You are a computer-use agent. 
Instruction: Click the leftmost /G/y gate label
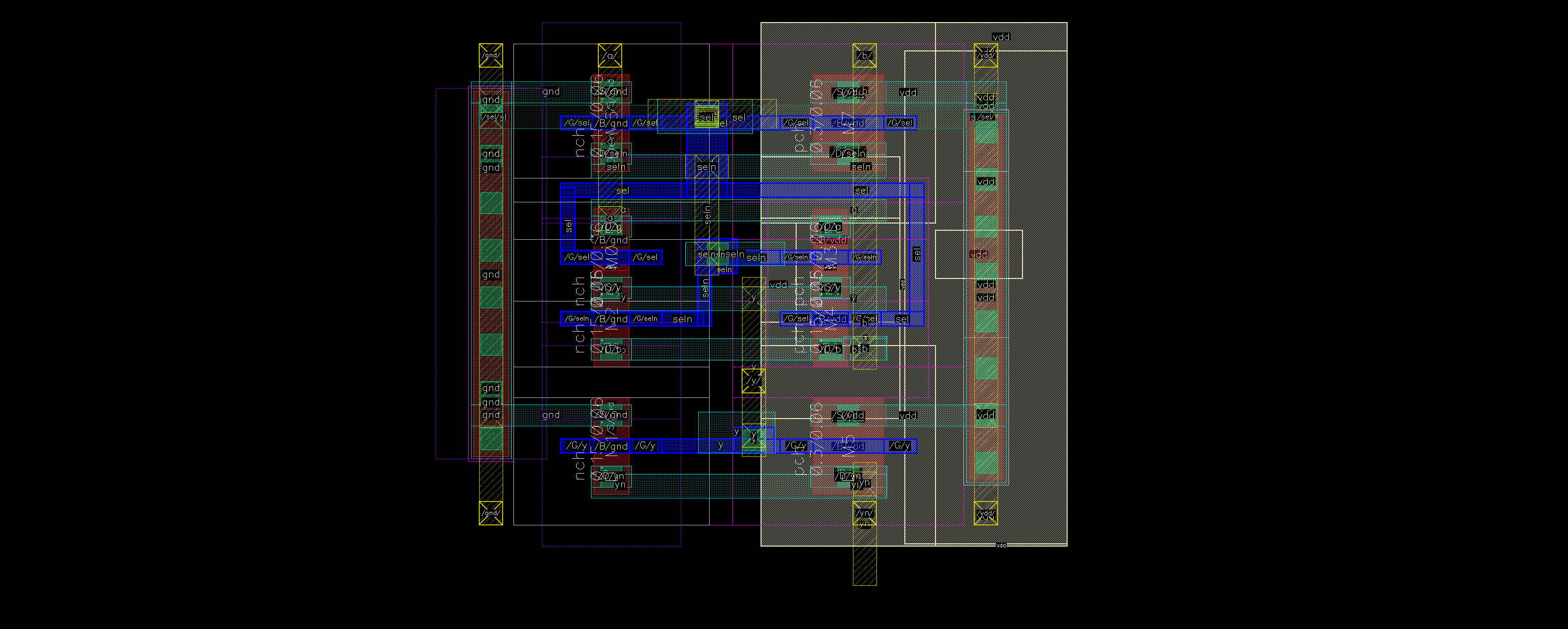click(x=577, y=446)
